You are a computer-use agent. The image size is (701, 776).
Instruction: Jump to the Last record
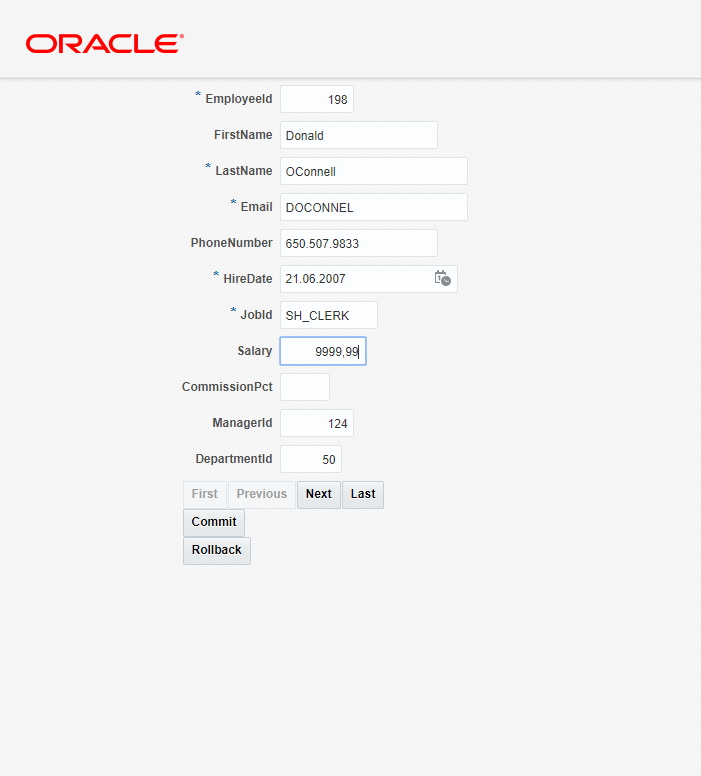363,494
